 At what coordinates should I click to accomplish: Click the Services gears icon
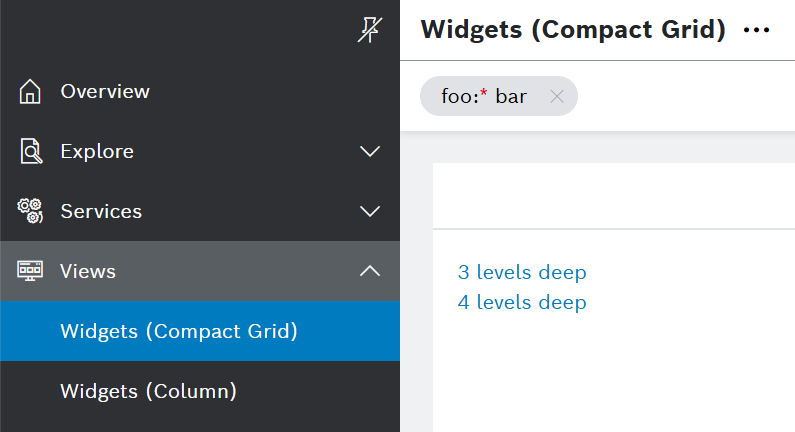[x=31, y=211]
